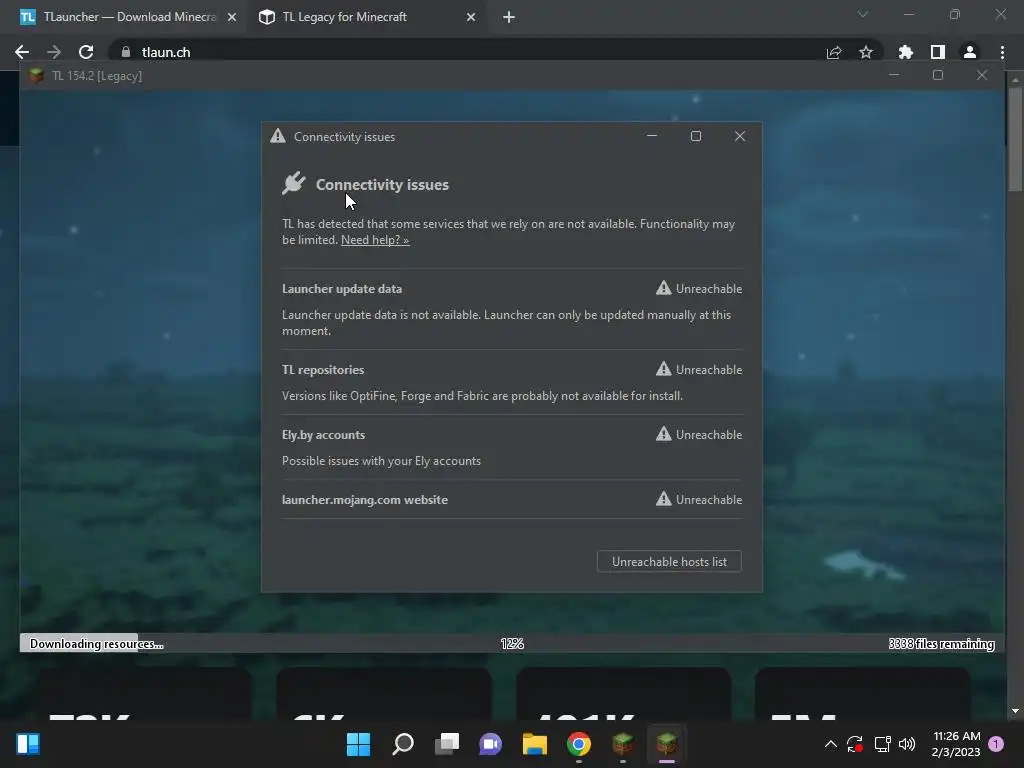Close the TLauncher Download Minecraft tab
Viewport: 1024px width, 768px height.
pos(232,17)
